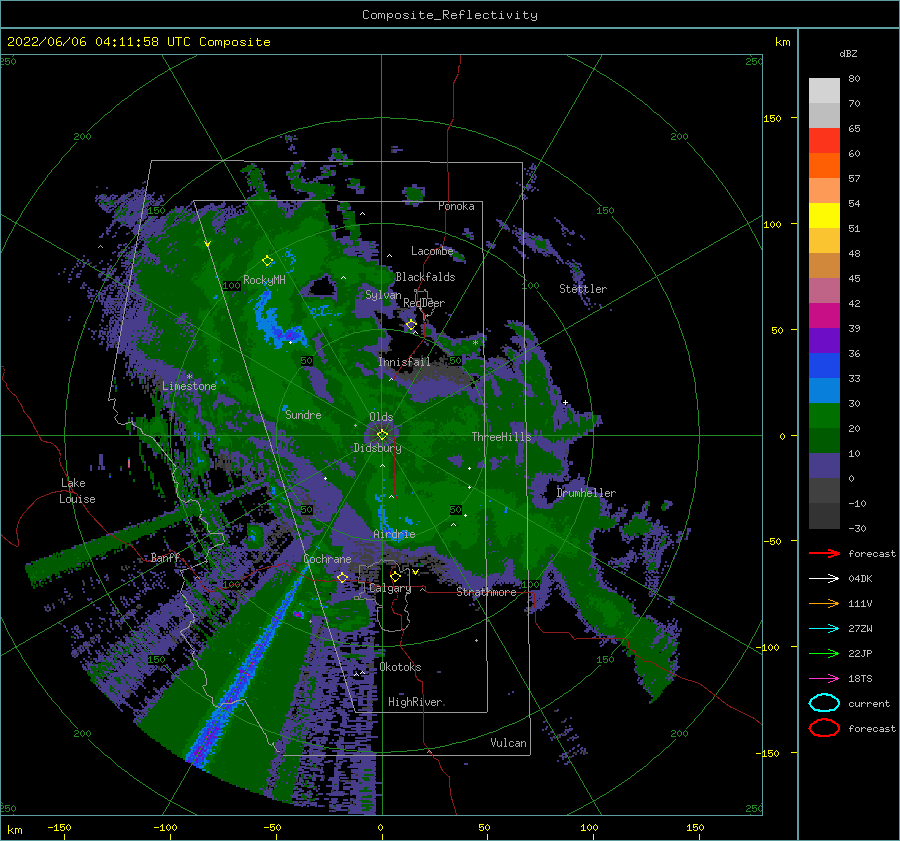Pick the indigo 0-10 dBZ swatch
This screenshot has width=900, height=841.
(x=824, y=466)
